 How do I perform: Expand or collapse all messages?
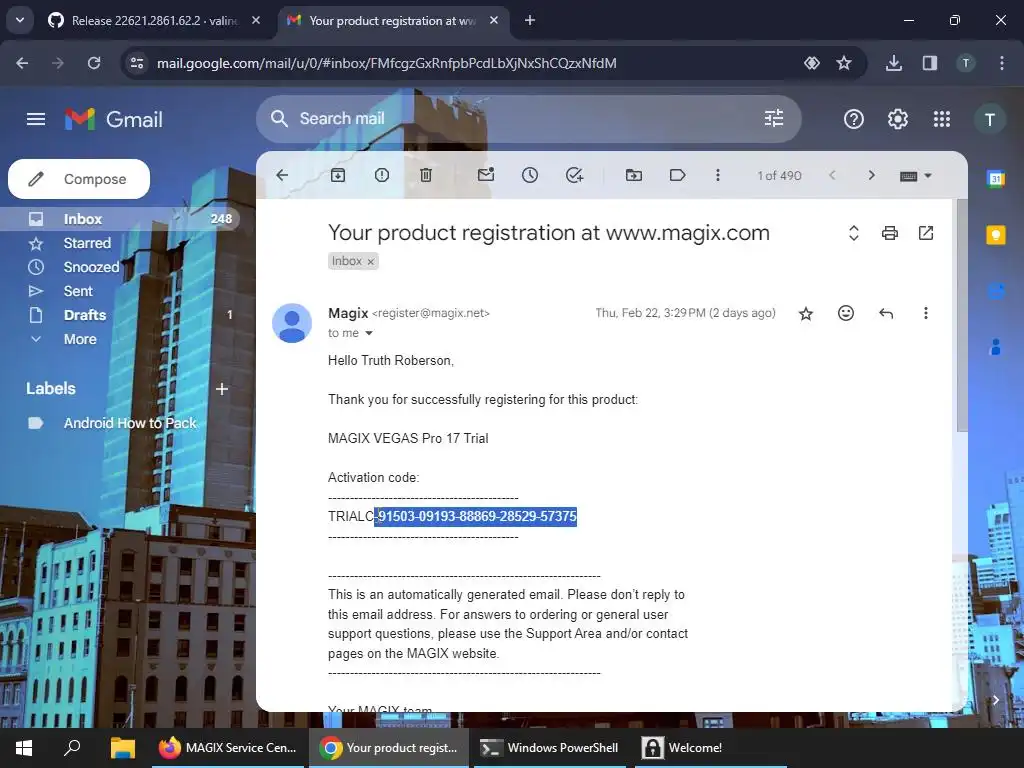pos(854,233)
